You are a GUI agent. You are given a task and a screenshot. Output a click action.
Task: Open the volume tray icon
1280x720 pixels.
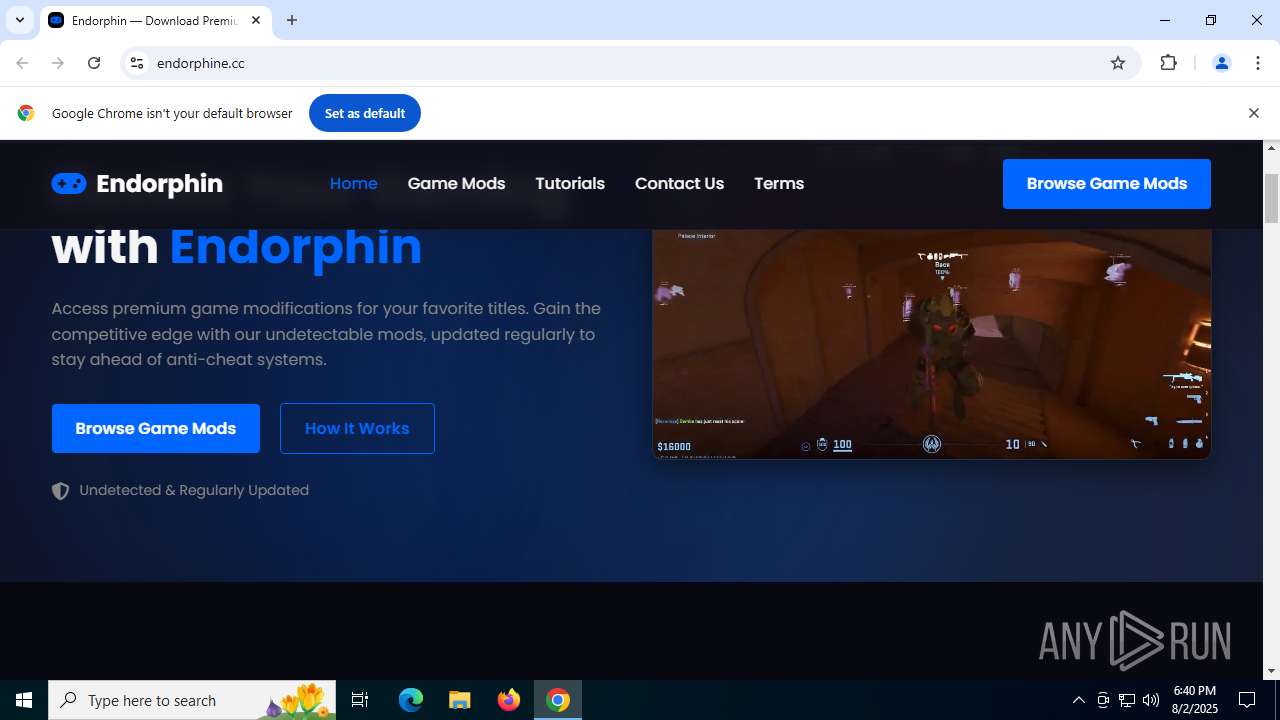coord(1151,700)
